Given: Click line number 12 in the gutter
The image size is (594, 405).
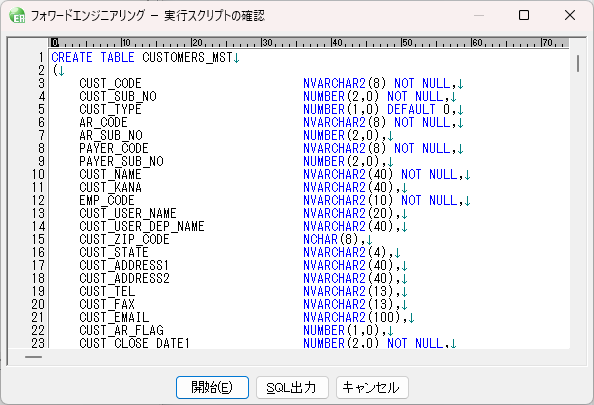Looking at the screenshot, I should (38, 200).
